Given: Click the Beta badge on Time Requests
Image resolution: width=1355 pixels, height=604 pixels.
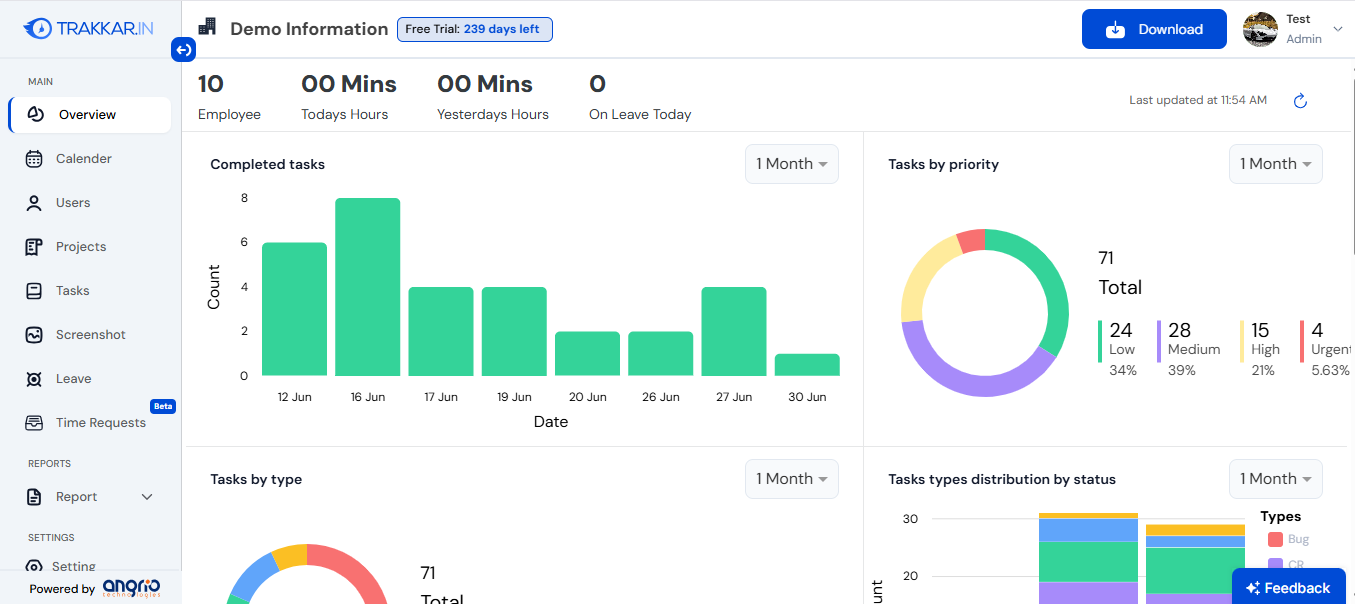Looking at the screenshot, I should pyautogui.click(x=162, y=406).
